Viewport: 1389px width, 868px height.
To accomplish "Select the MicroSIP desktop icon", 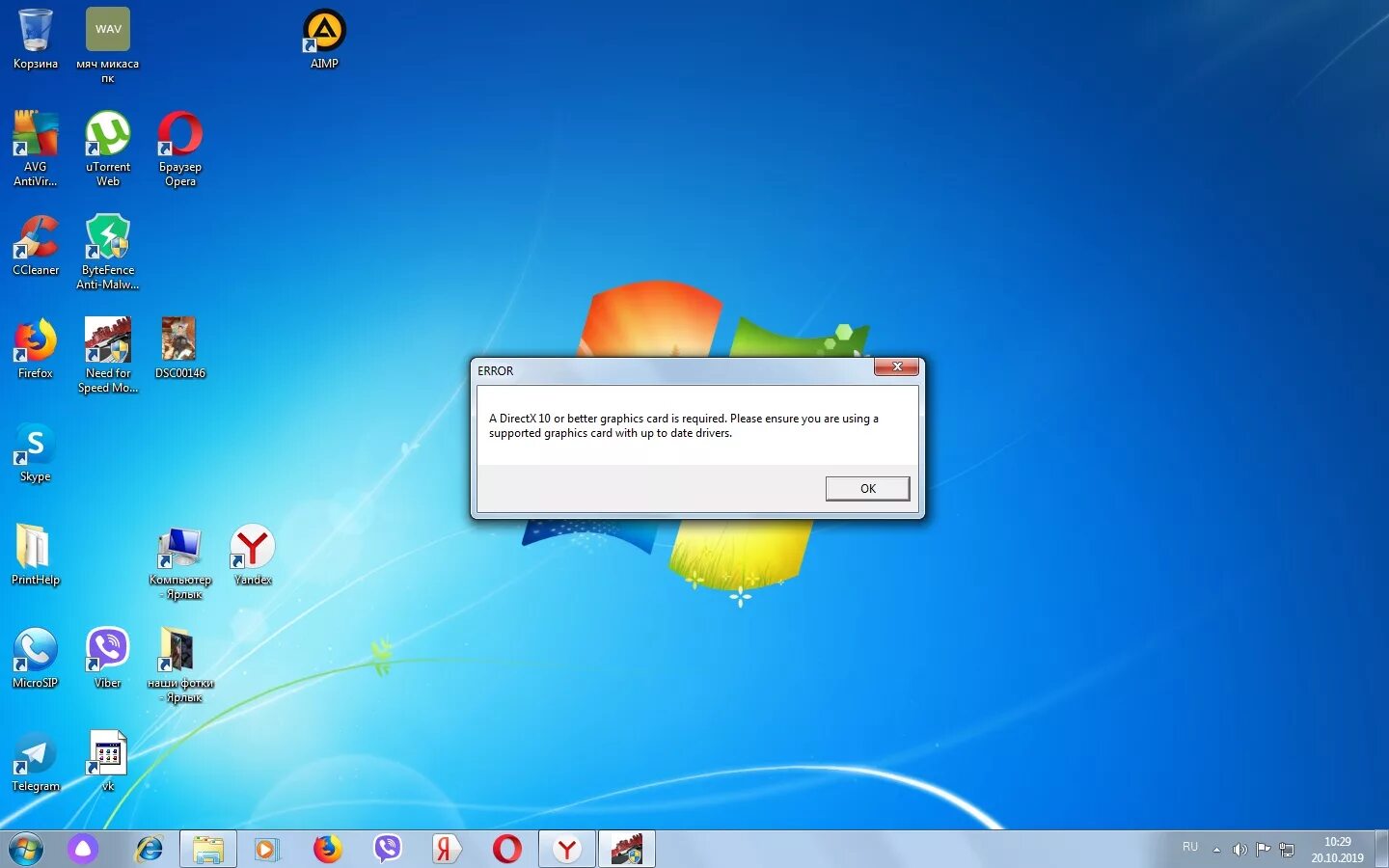I will click(x=36, y=658).
